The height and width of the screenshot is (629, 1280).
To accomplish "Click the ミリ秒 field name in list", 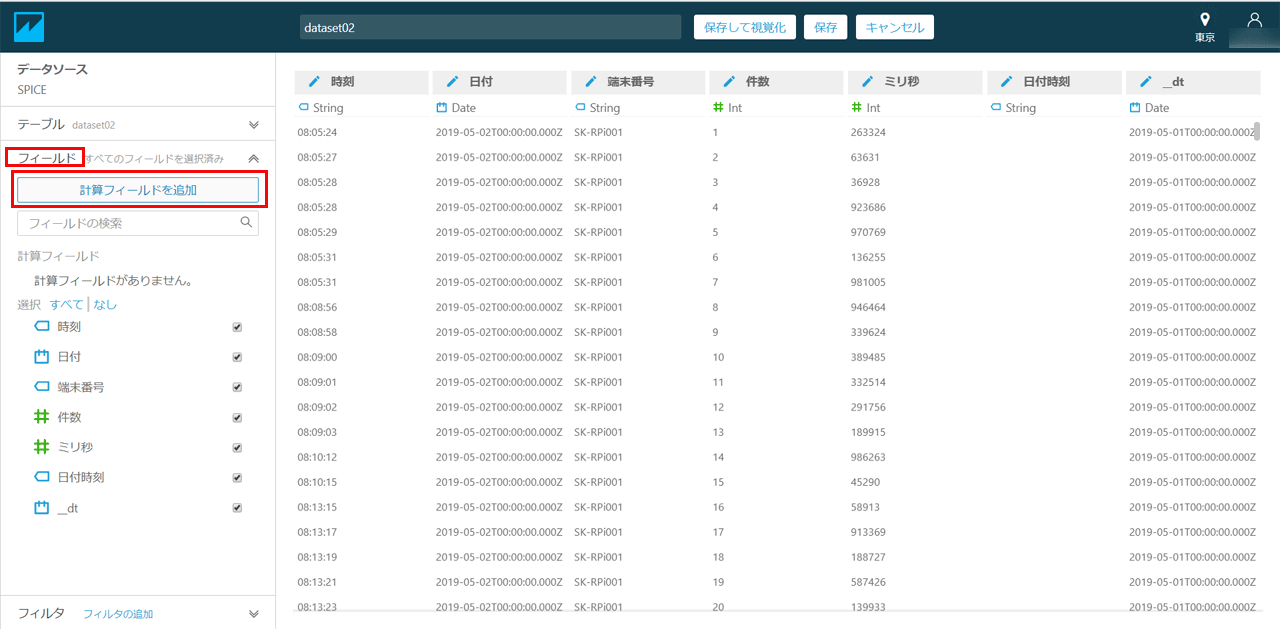I will [75, 447].
